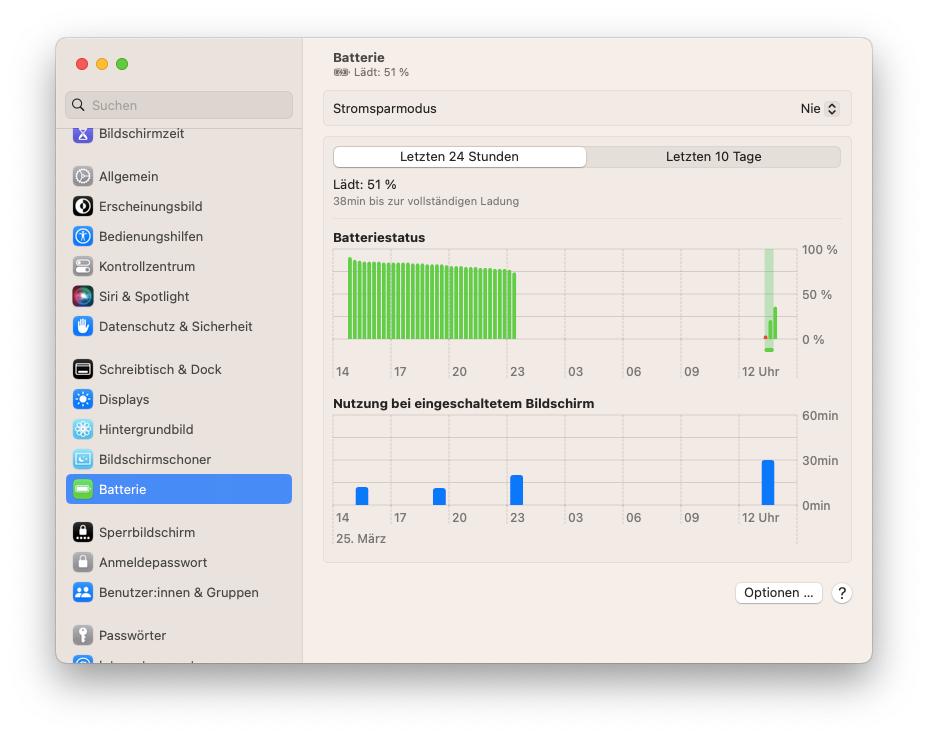Image resolution: width=928 pixels, height=737 pixels.
Task: Switch to Letzten 24 Stunden tab
Action: click(x=460, y=157)
